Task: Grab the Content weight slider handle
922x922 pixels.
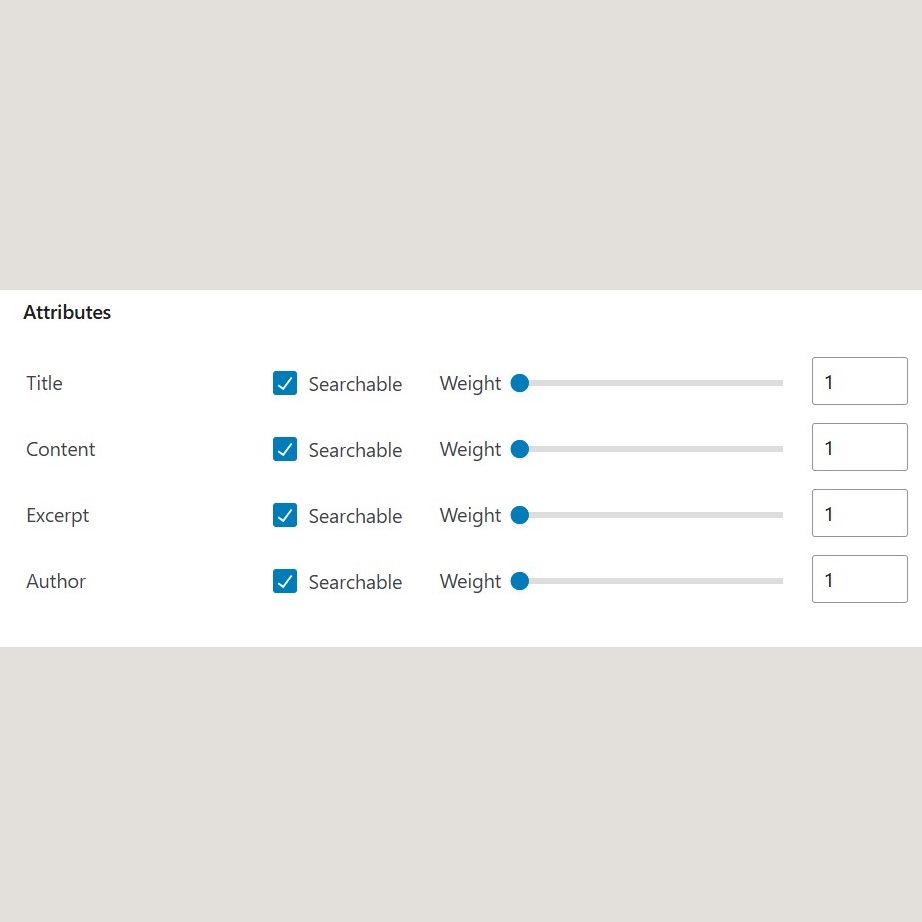Action: (x=519, y=449)
